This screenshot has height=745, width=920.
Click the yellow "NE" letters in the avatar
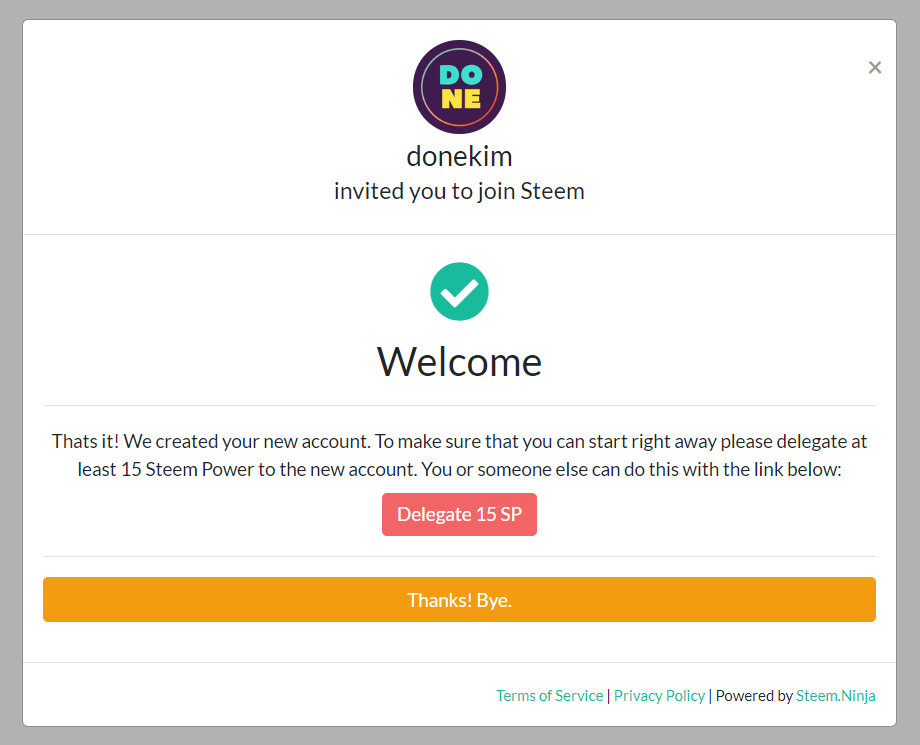coord(460,99)
